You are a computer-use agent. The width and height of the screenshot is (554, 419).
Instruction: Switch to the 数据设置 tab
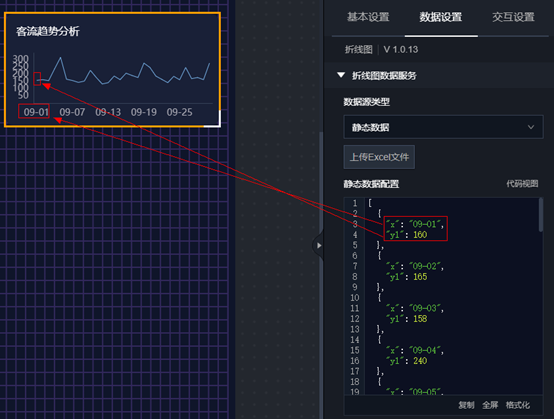441,17
